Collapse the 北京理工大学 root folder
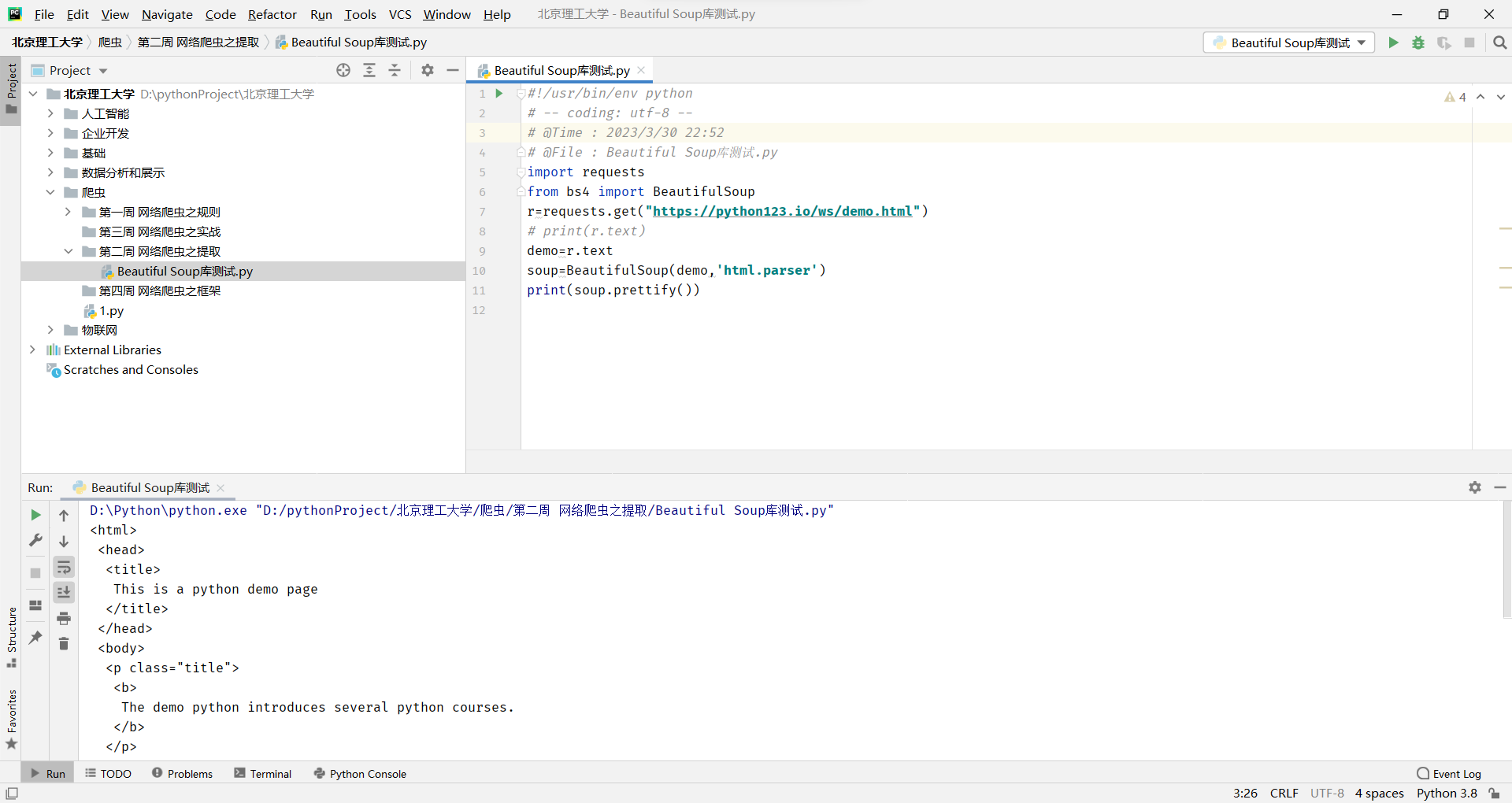The image size is (1512, 803). pos(33,94)
